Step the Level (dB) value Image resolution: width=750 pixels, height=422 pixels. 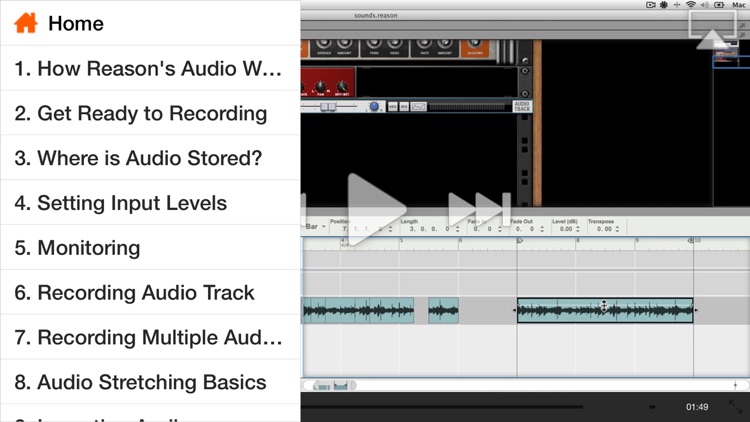577,229
